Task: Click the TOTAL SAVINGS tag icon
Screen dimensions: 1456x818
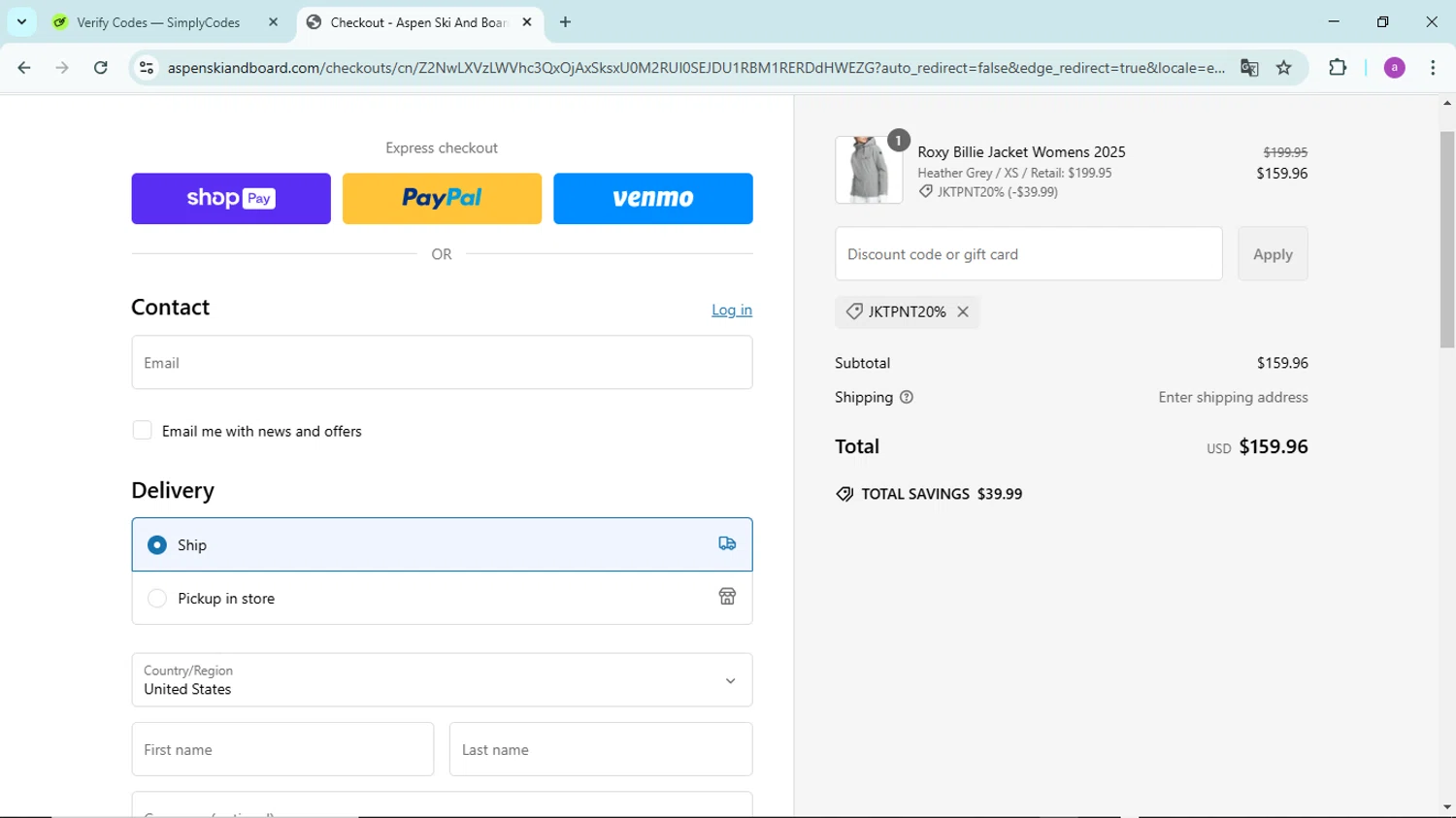Action: coord(844,494)
